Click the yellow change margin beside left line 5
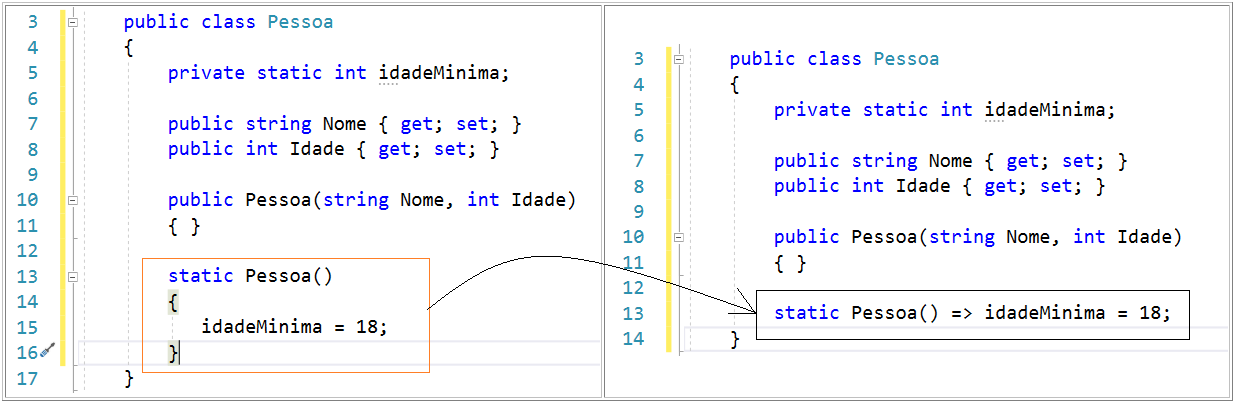This screenshot has height=405, width=1239. (x=62, y=72)
